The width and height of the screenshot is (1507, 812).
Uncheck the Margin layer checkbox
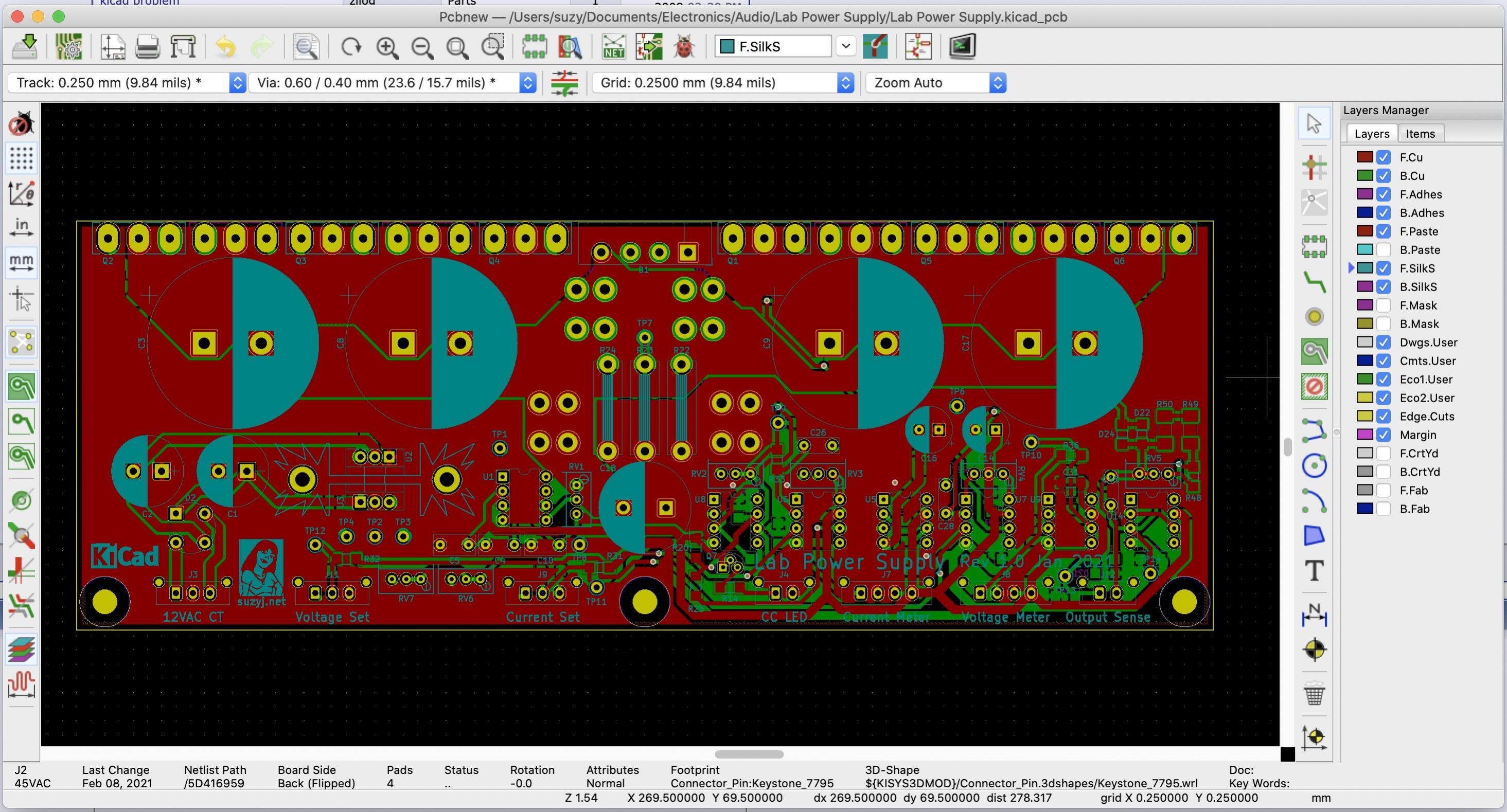tap(1383, 435)
